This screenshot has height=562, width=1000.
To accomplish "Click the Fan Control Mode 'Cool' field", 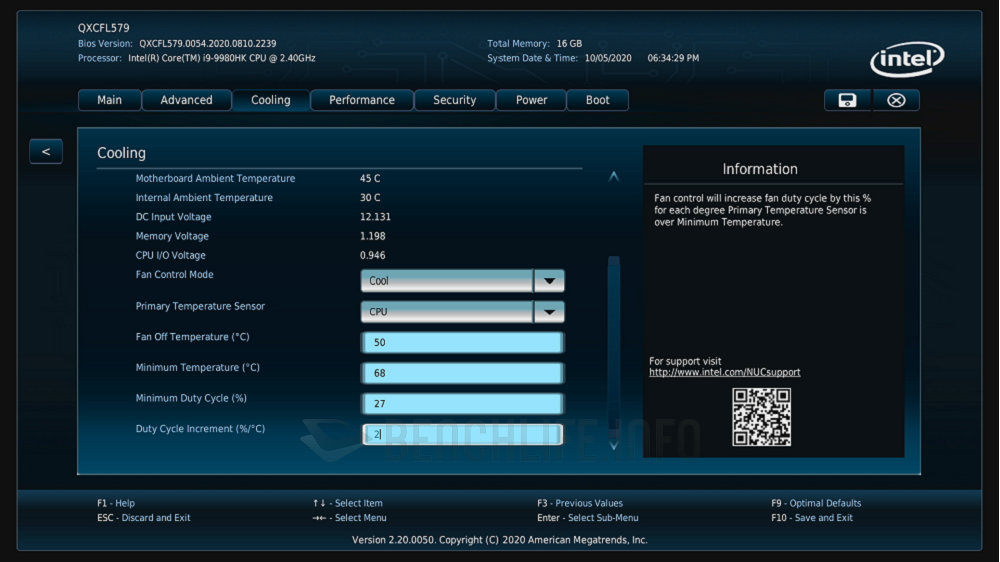I will (447, 281).
